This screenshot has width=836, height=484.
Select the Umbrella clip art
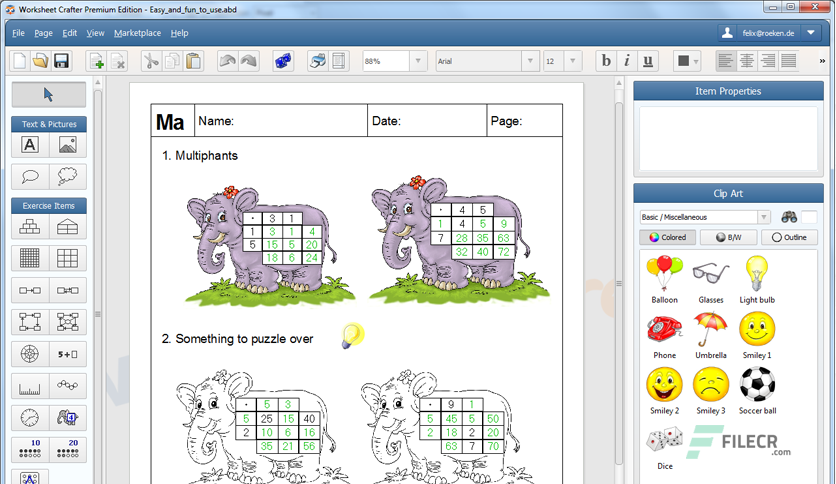[711, 335]
